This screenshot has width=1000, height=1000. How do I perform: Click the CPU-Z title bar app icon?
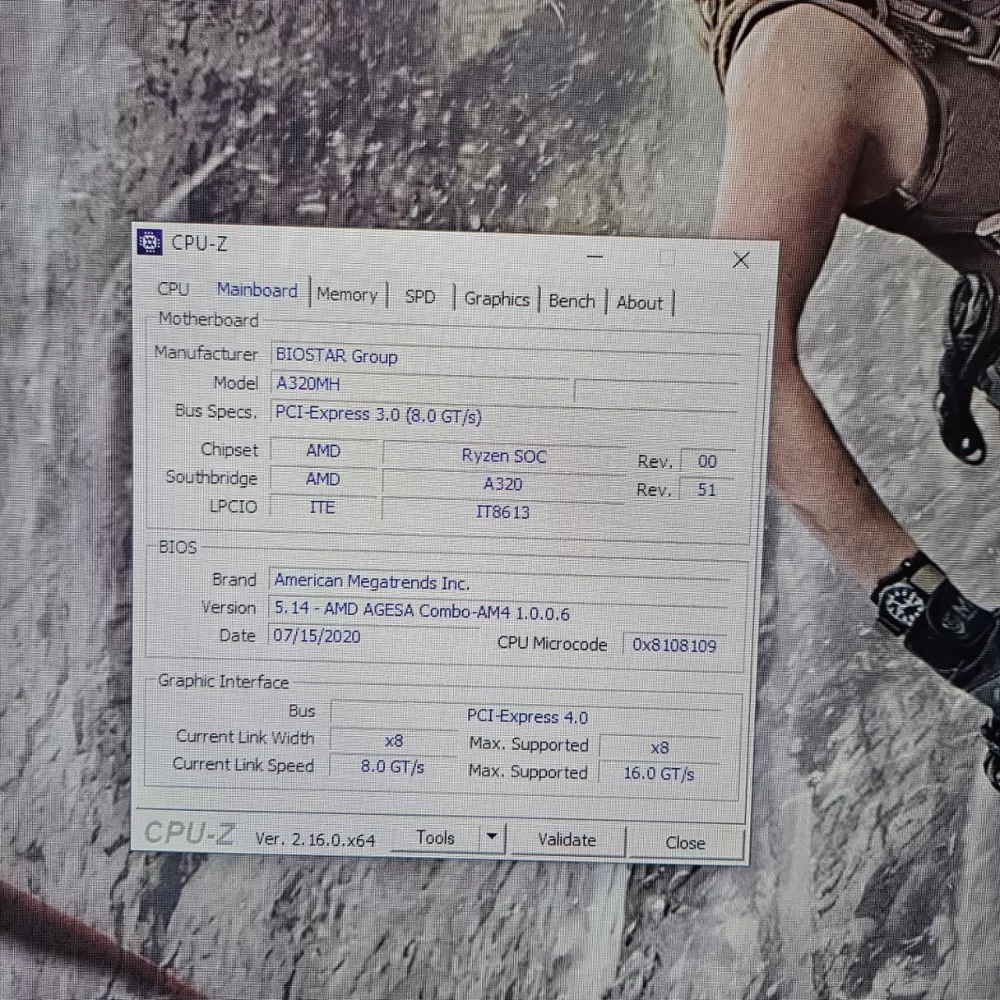tap(149, 242)
